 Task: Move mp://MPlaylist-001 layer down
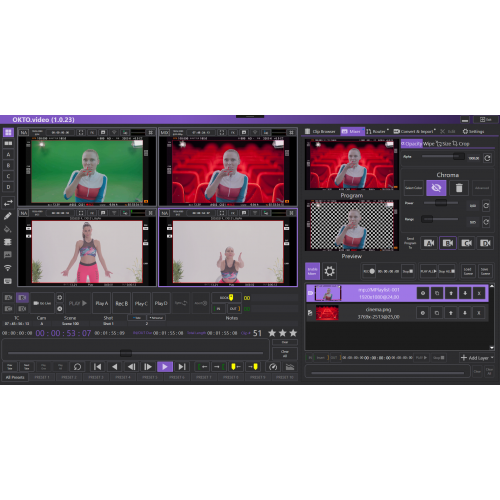(x=465, y=293)
